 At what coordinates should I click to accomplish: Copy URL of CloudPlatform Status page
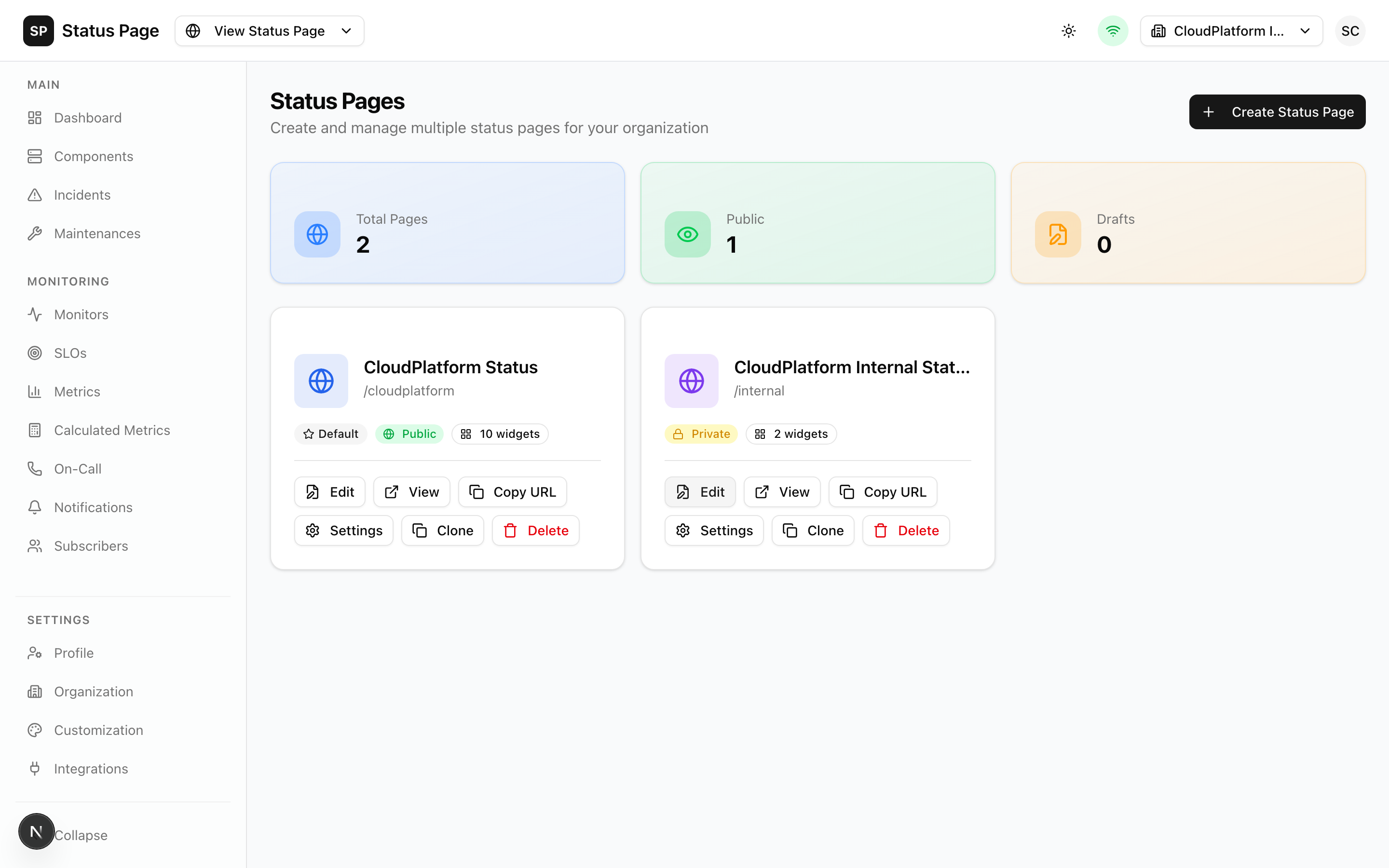pyautogui.click(x=512, y=491)
